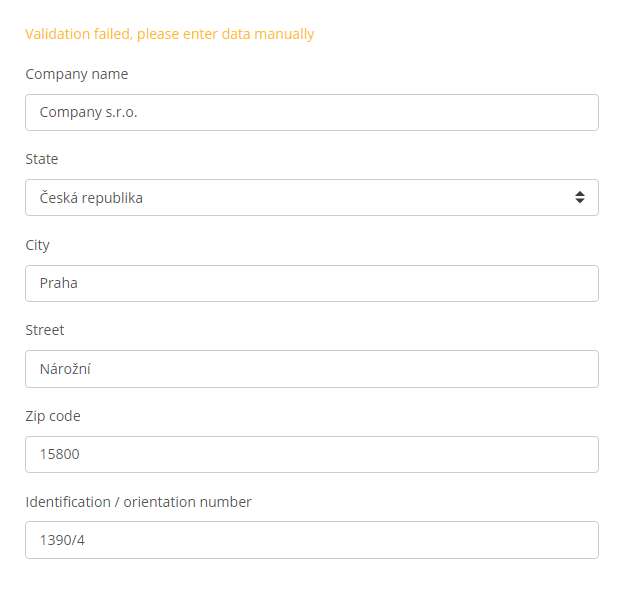The image size is (626, 596).
Task: Place cursor on the 15800 value
Action: pos(59,454)
